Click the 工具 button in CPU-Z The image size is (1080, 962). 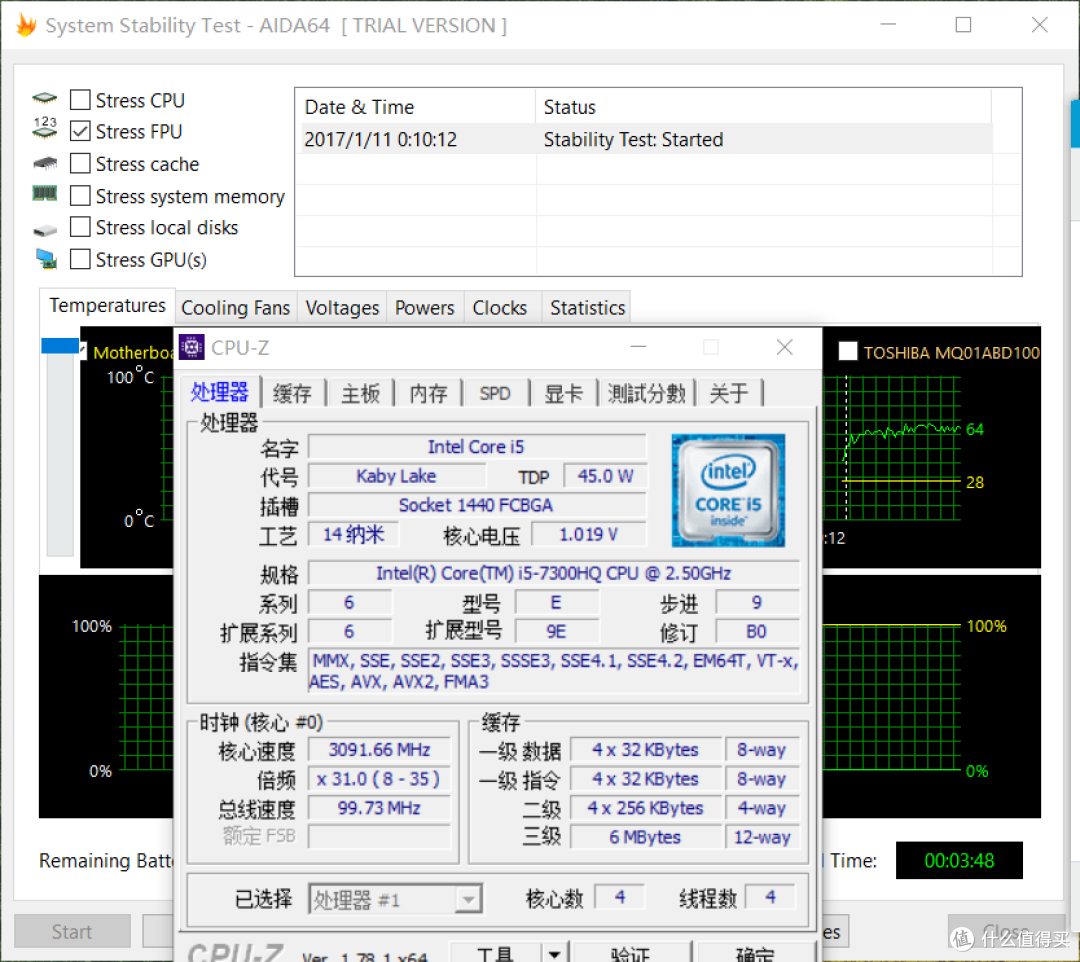click(495, 954)
